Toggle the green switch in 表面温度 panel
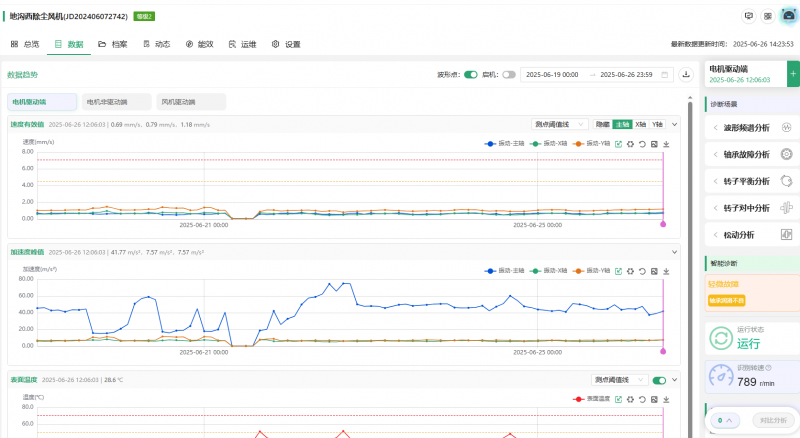 tap(659, 380)
